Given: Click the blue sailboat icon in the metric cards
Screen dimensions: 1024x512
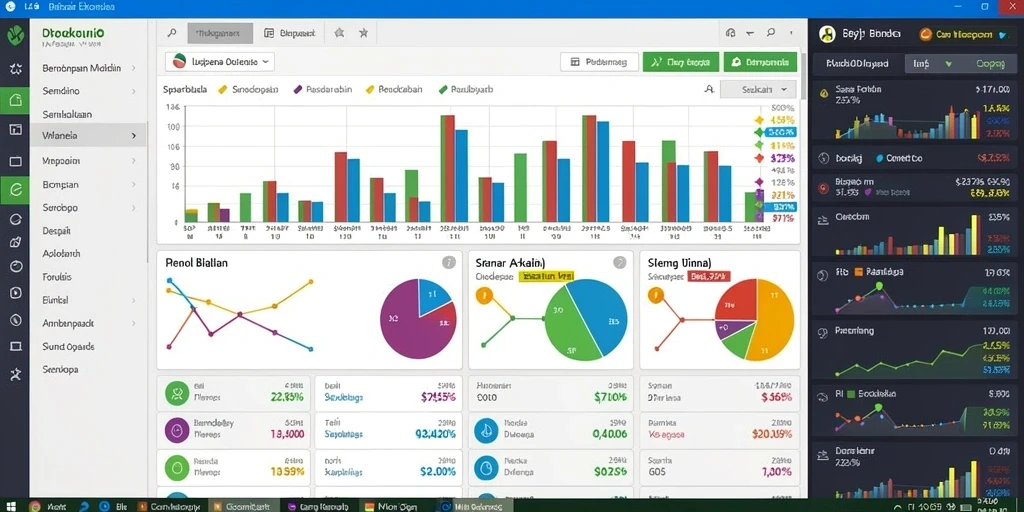Looking at the screenshot, I should pyautogui.click(x=486, y=428).
